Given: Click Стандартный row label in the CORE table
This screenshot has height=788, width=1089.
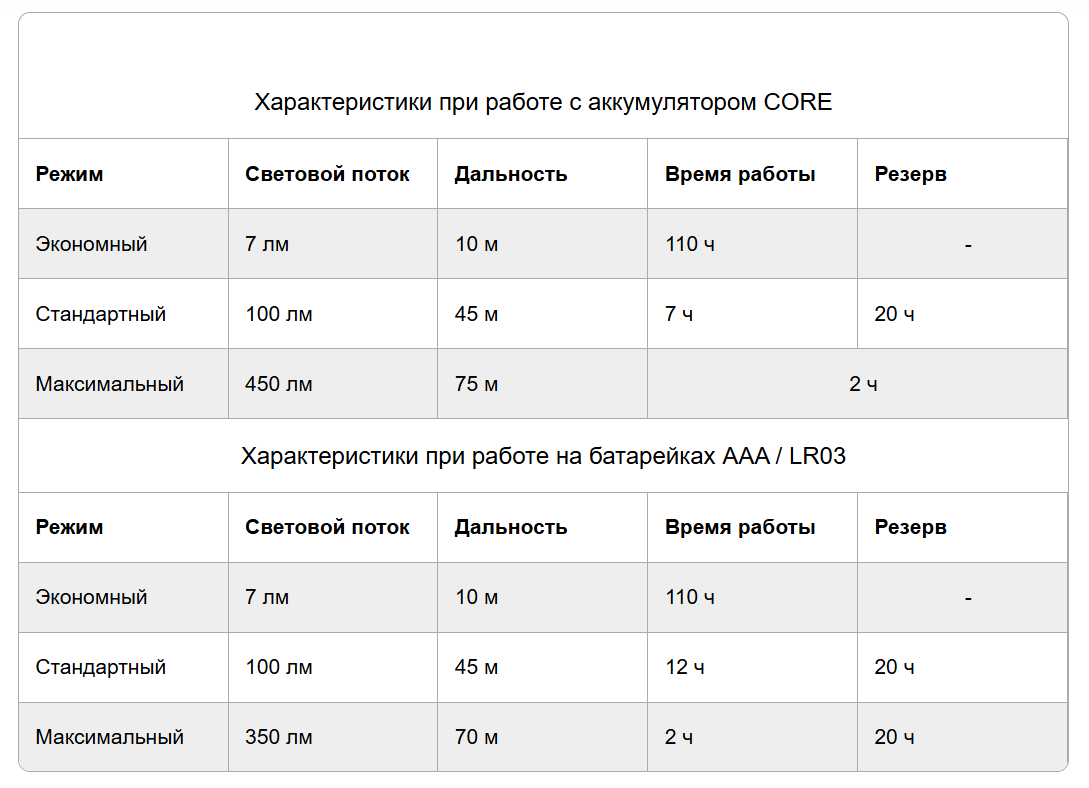Looking at the screenshot, I should pos(101,314).
